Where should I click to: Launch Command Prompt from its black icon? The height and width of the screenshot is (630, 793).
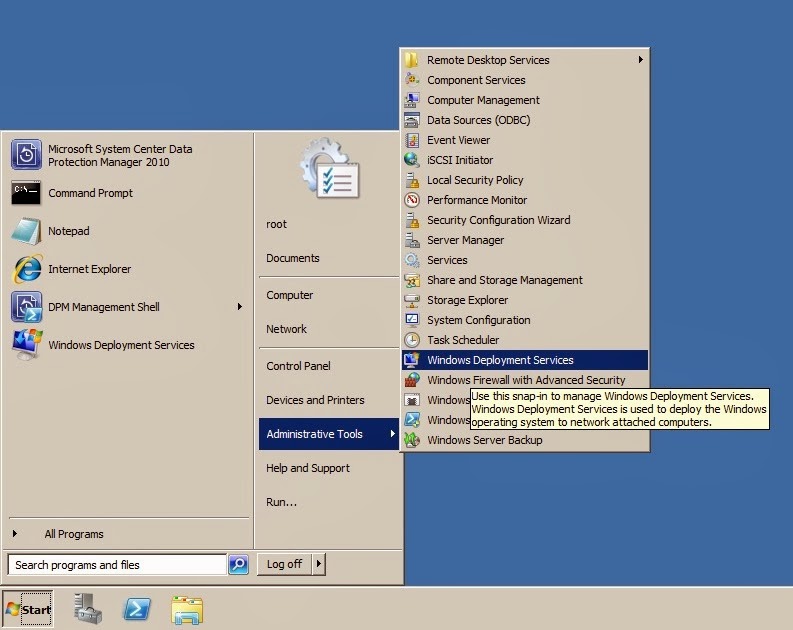pyautogui.click(x=26, y=193)
